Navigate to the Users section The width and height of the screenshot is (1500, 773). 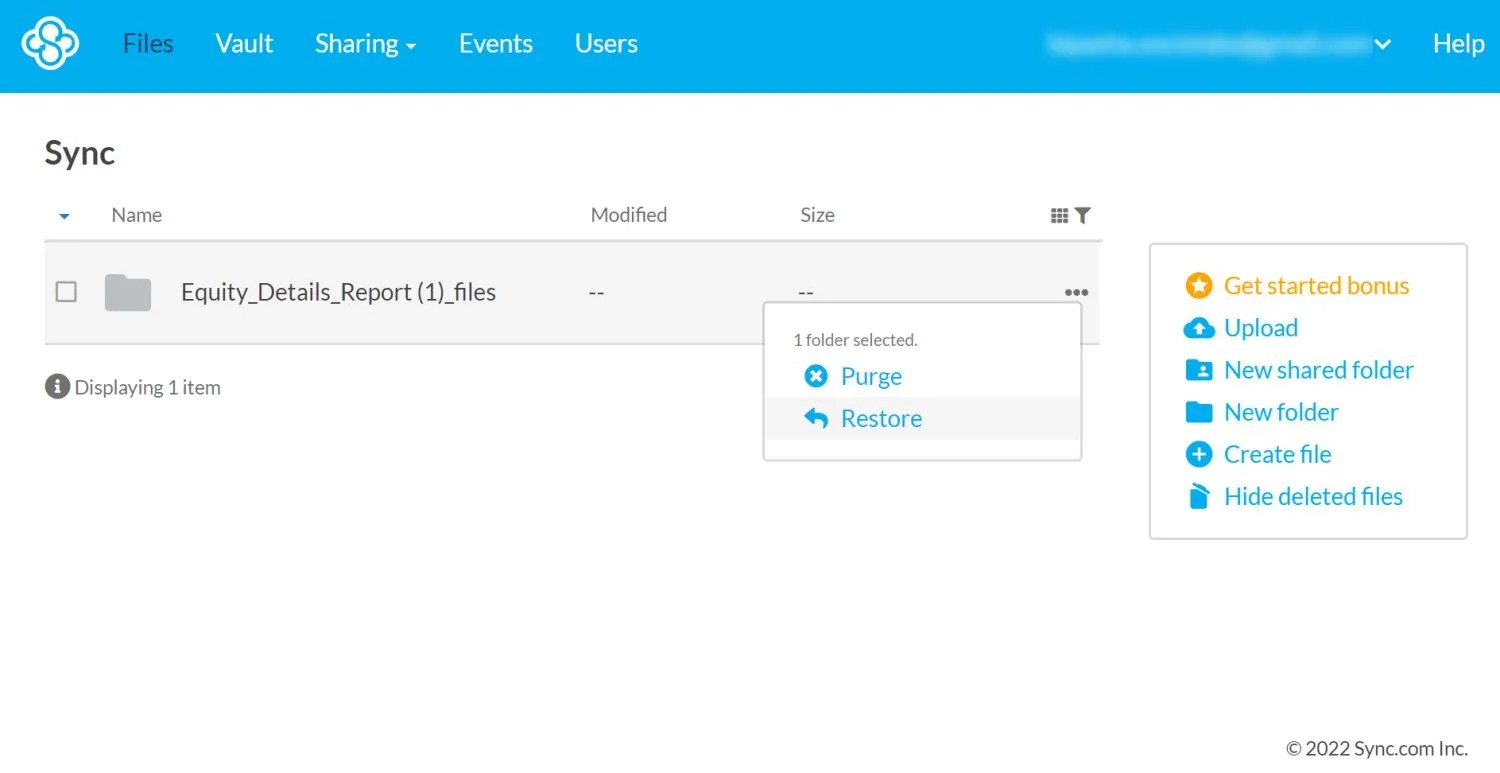coord(605,44)
